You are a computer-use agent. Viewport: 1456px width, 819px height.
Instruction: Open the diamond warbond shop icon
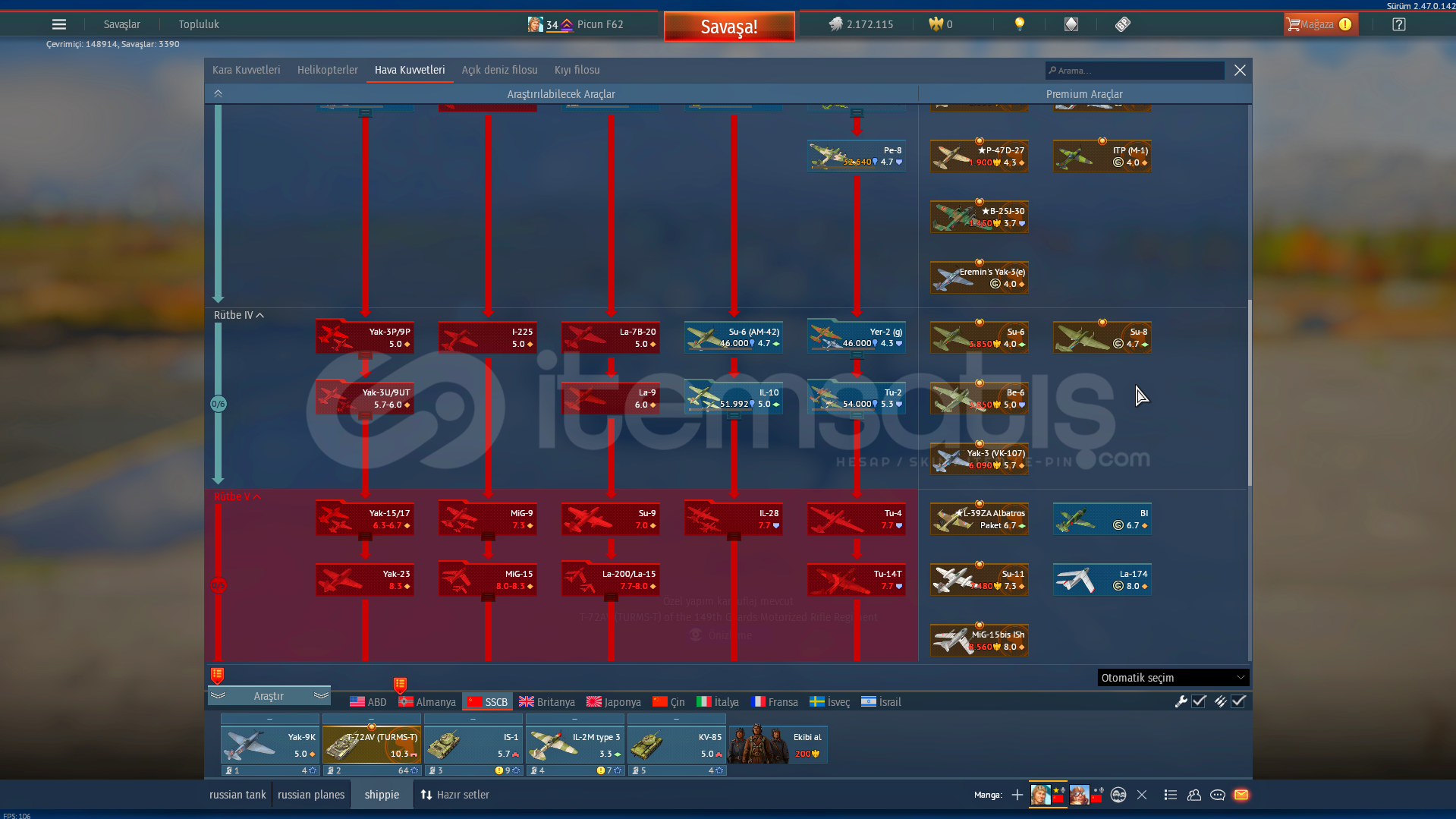1071,24
